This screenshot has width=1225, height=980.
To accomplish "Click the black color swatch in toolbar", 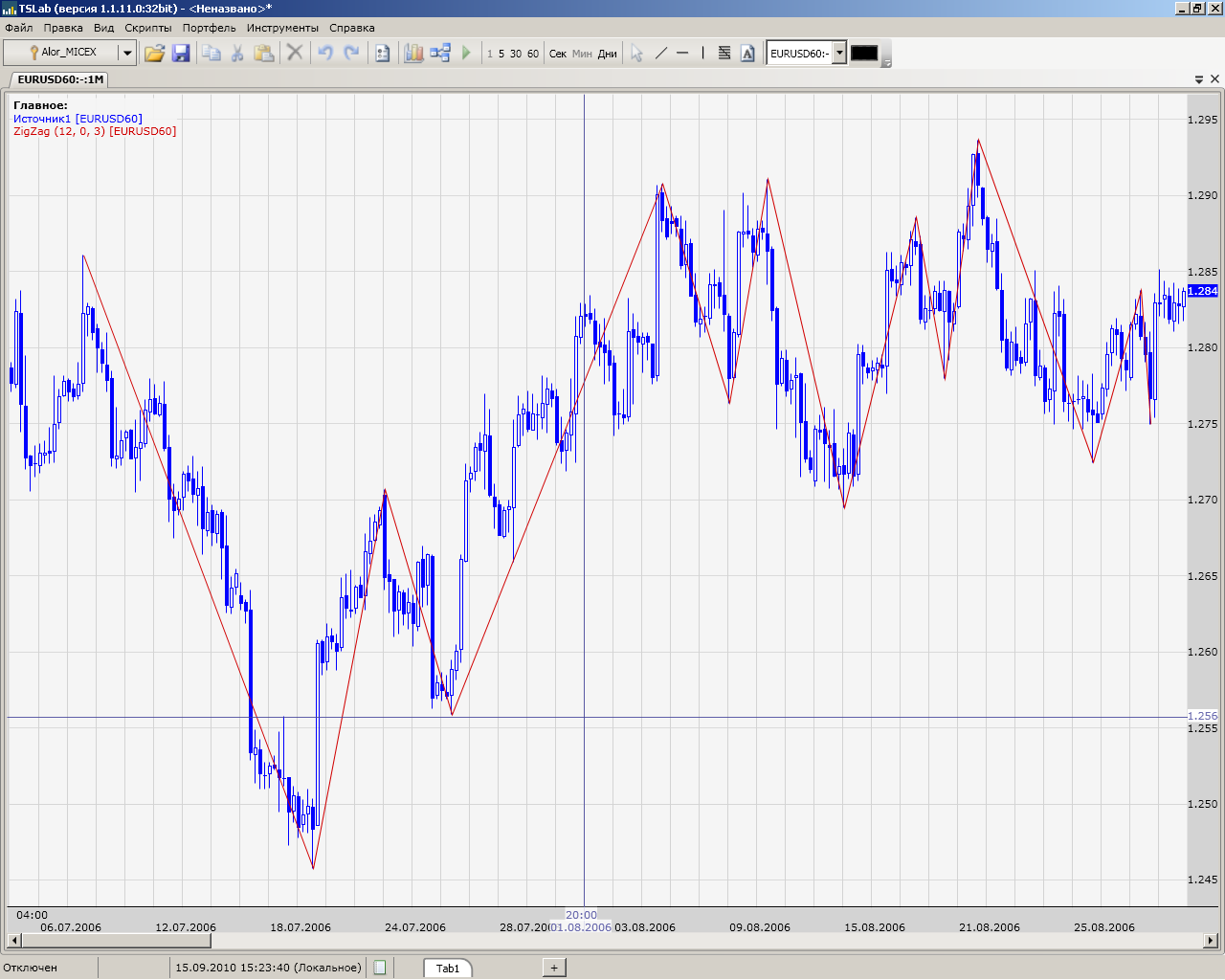I will 864,54.
